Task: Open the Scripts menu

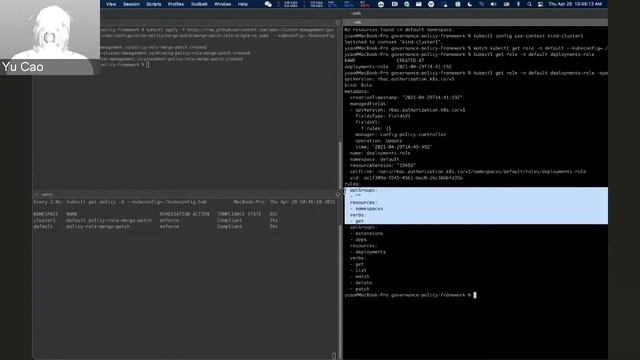Action: point(153,4)
